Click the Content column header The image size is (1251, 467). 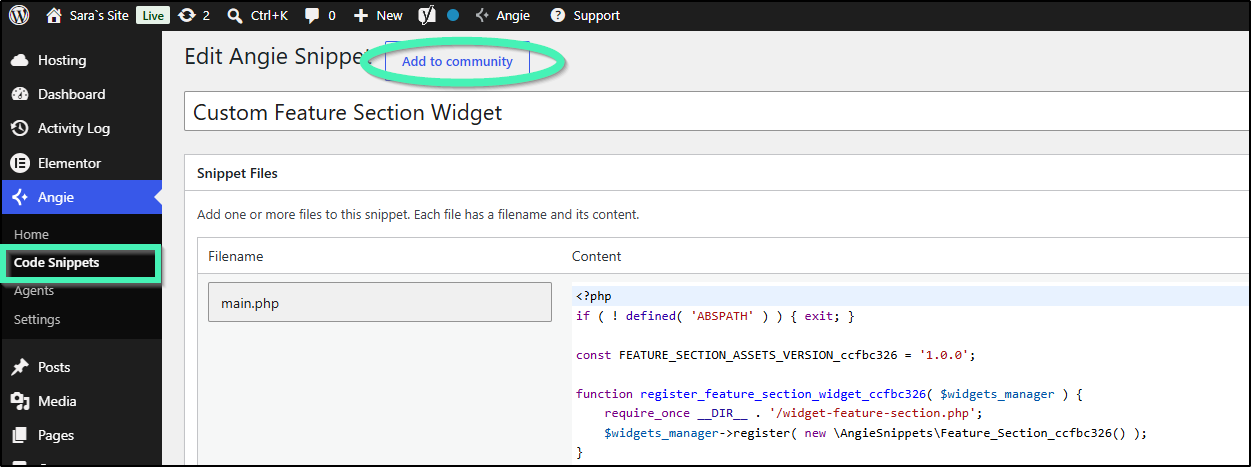pos(596,256)
